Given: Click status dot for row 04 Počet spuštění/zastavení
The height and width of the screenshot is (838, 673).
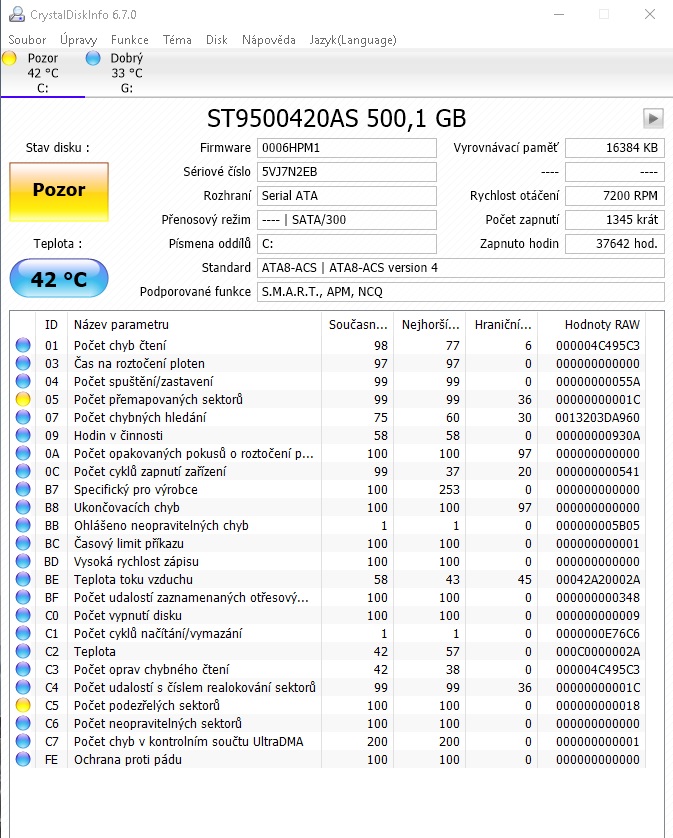Looking at the screenshot, I should pos(23,381).
